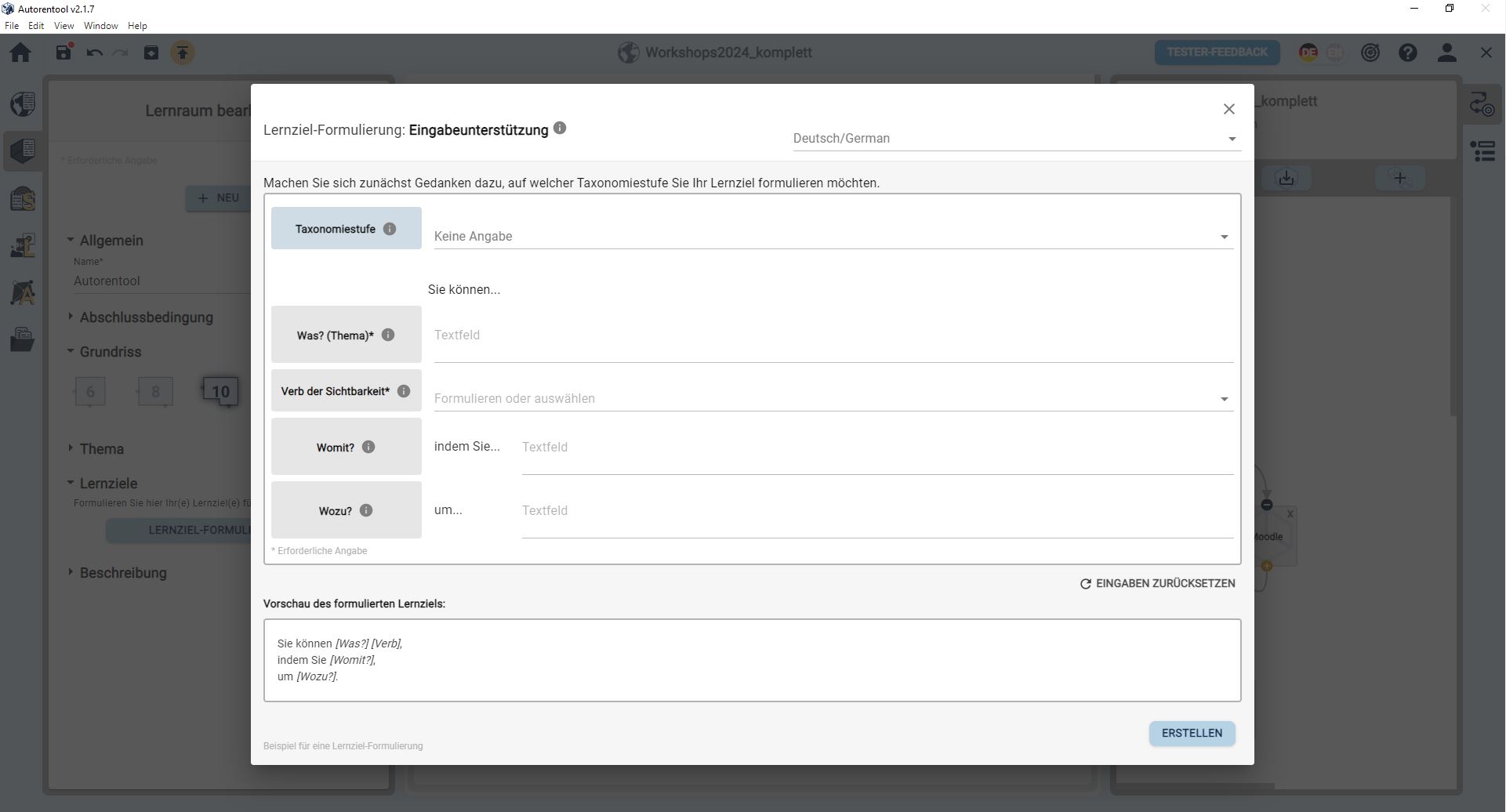This screenshot has width=1506, height=812.
Task: Click info icon beside Eingabeunterstützung title
Action: [x=560, y=129]
